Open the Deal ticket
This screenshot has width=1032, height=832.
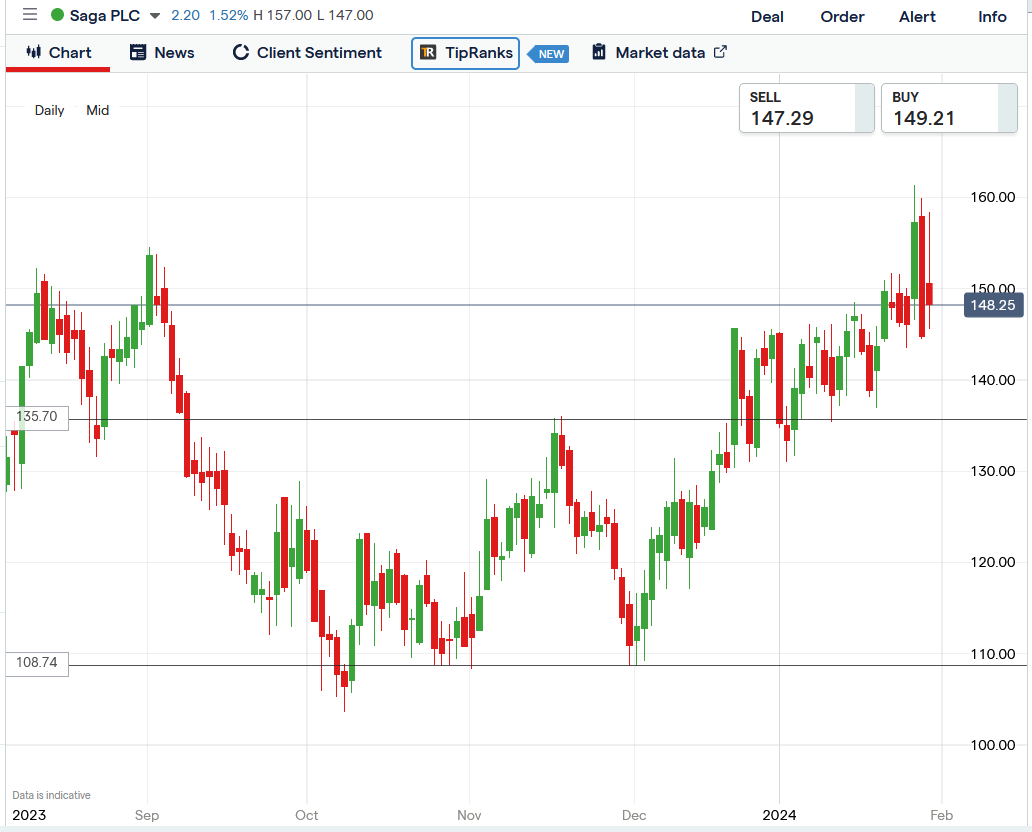point(767,17)
